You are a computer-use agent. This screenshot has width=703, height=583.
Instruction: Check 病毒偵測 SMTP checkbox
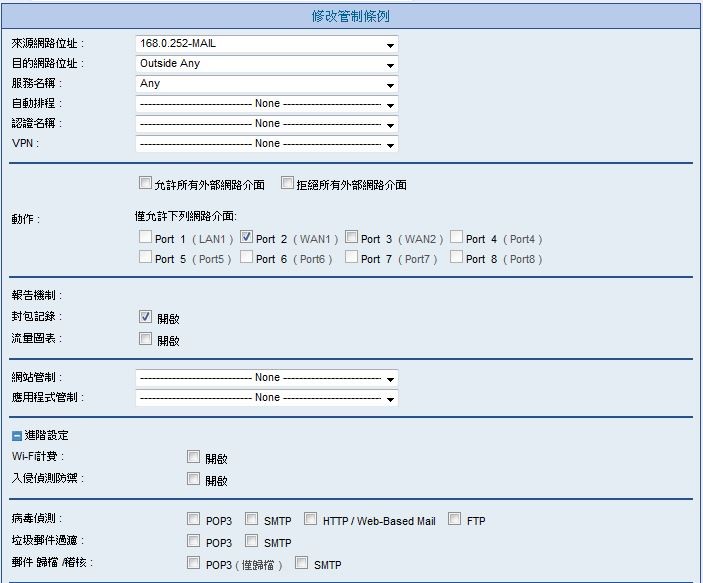point(252,519)
